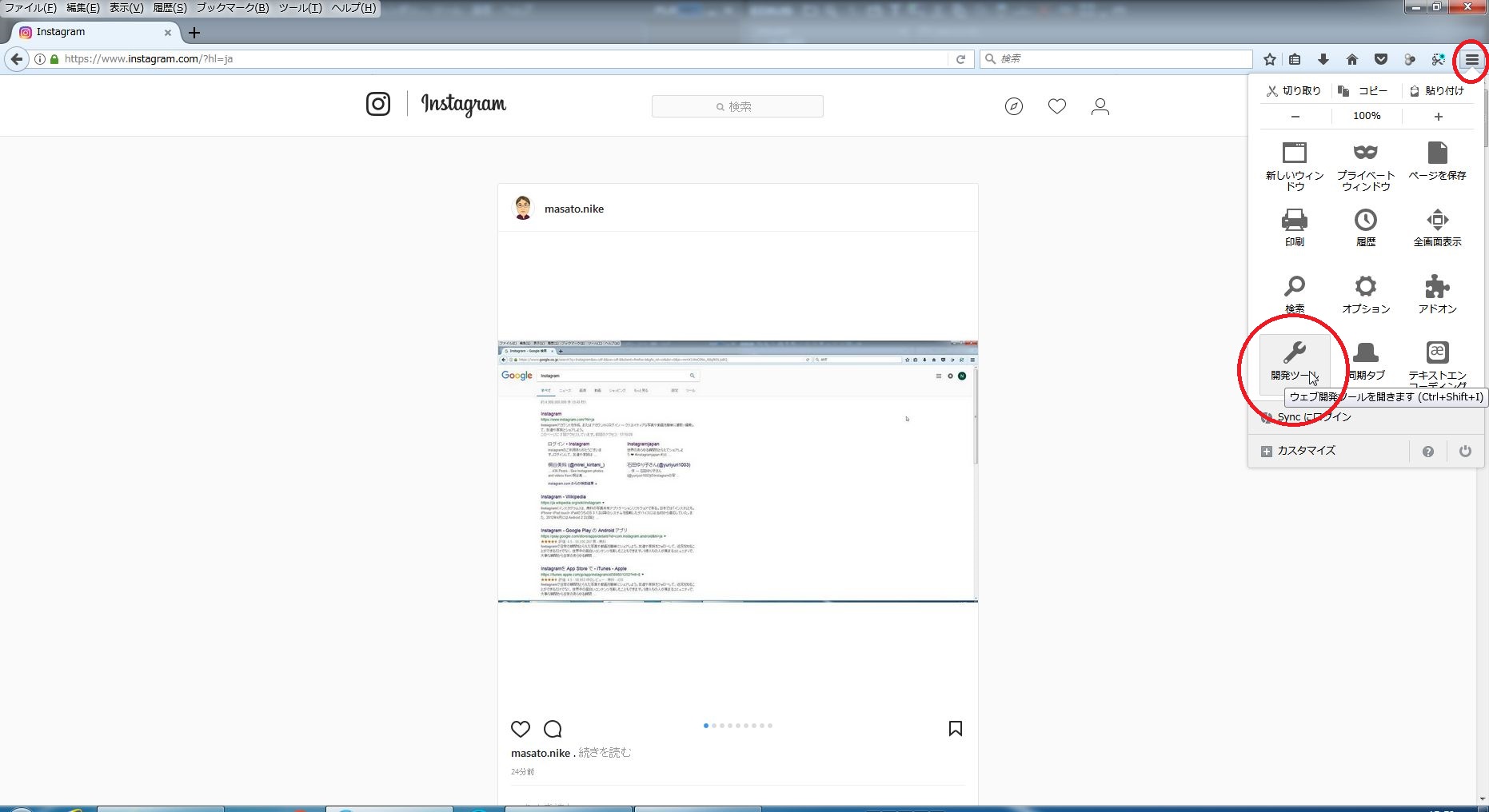The image size is (1489, 812).
Task: Click masato.nike avatar picture
Action: point(523,208)
